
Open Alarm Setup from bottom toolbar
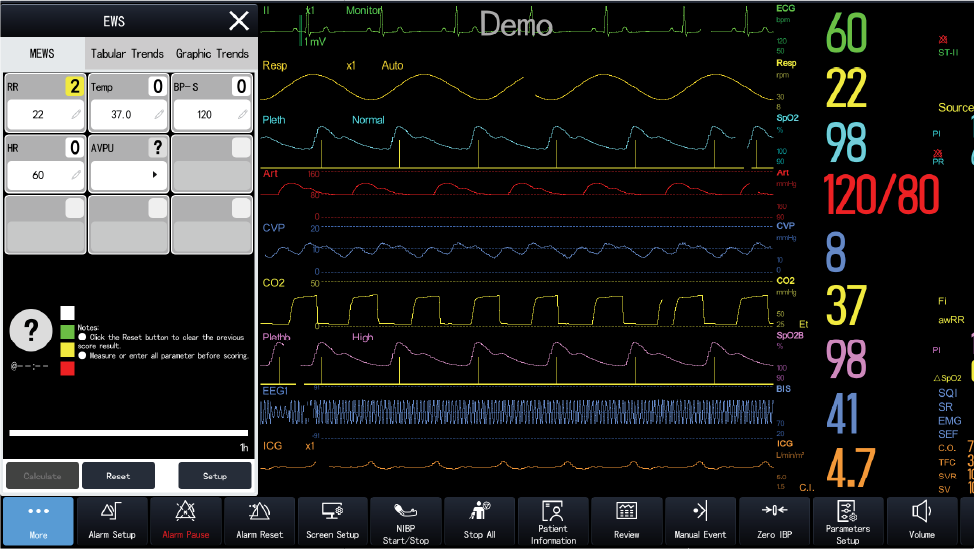pos(111,522)
